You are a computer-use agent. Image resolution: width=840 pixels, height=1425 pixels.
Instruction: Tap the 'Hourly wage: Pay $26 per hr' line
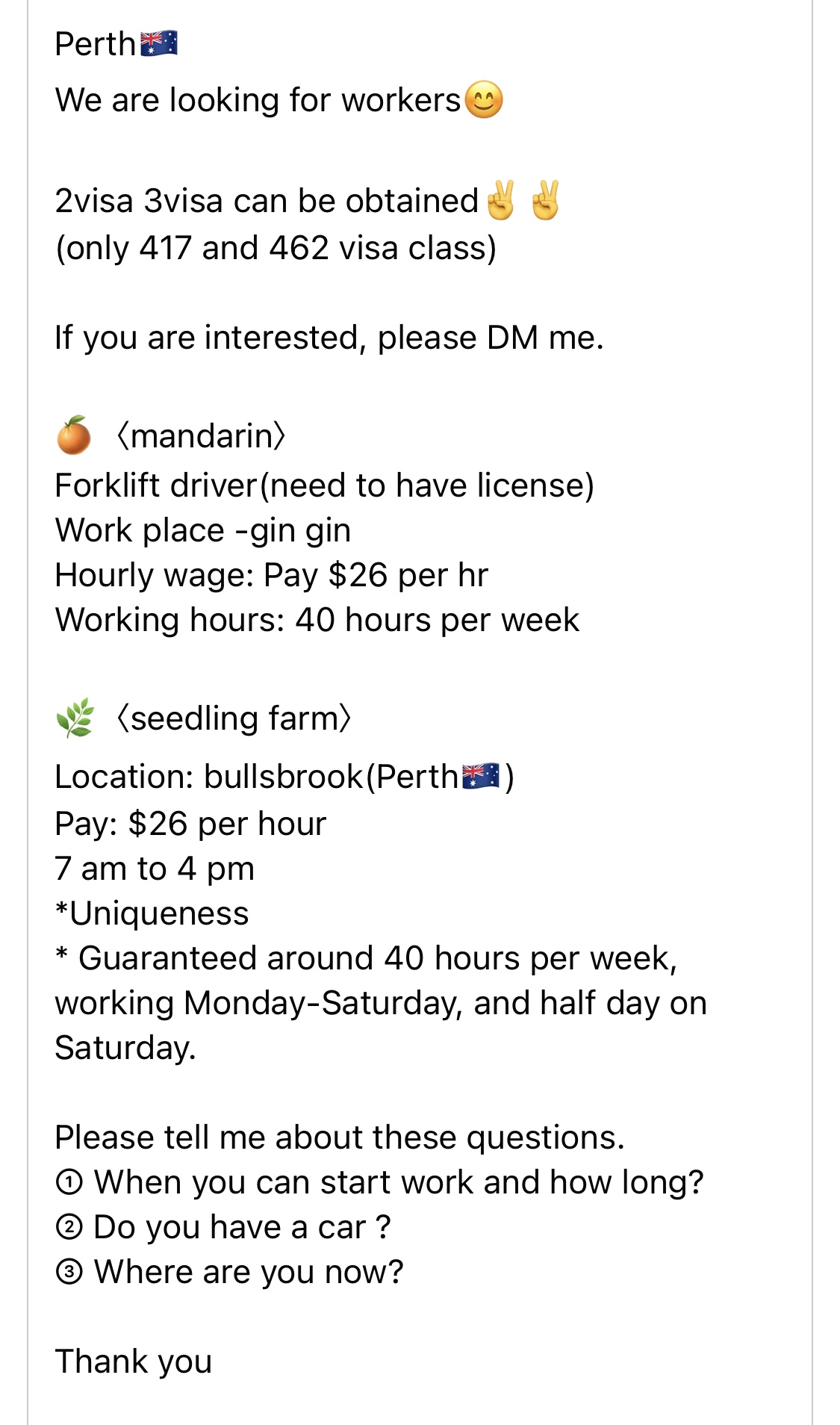pyautogui.click(x=272, y=575)
